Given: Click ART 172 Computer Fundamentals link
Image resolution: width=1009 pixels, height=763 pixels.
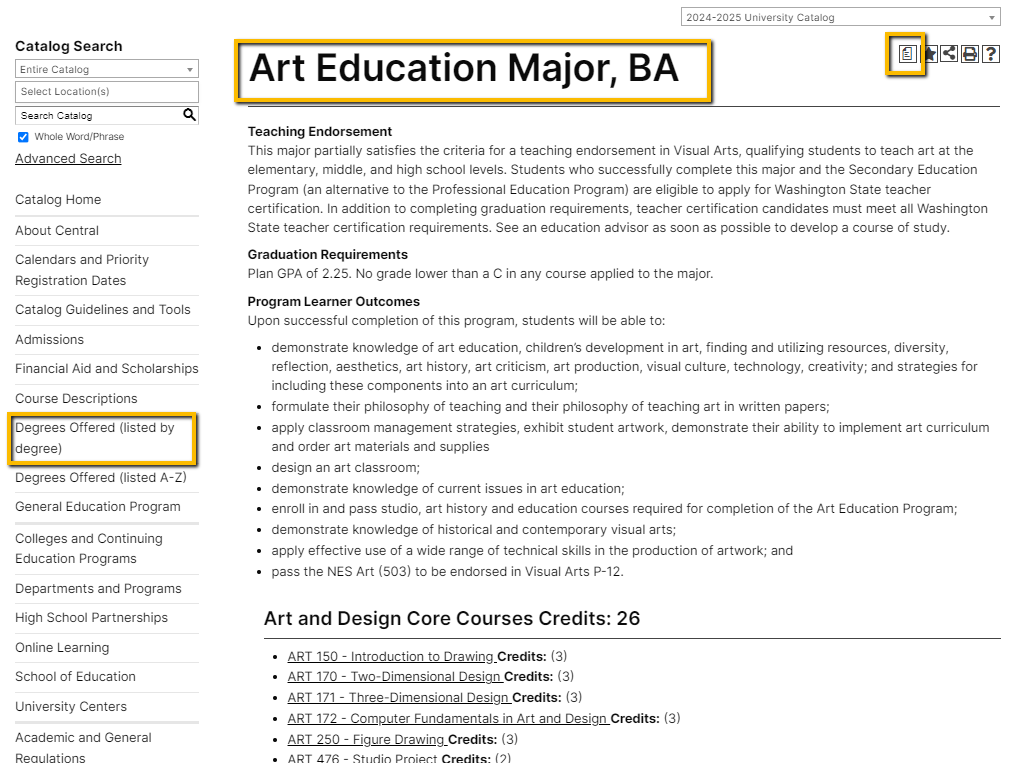Looking at the screenshot, I should 446,719.
